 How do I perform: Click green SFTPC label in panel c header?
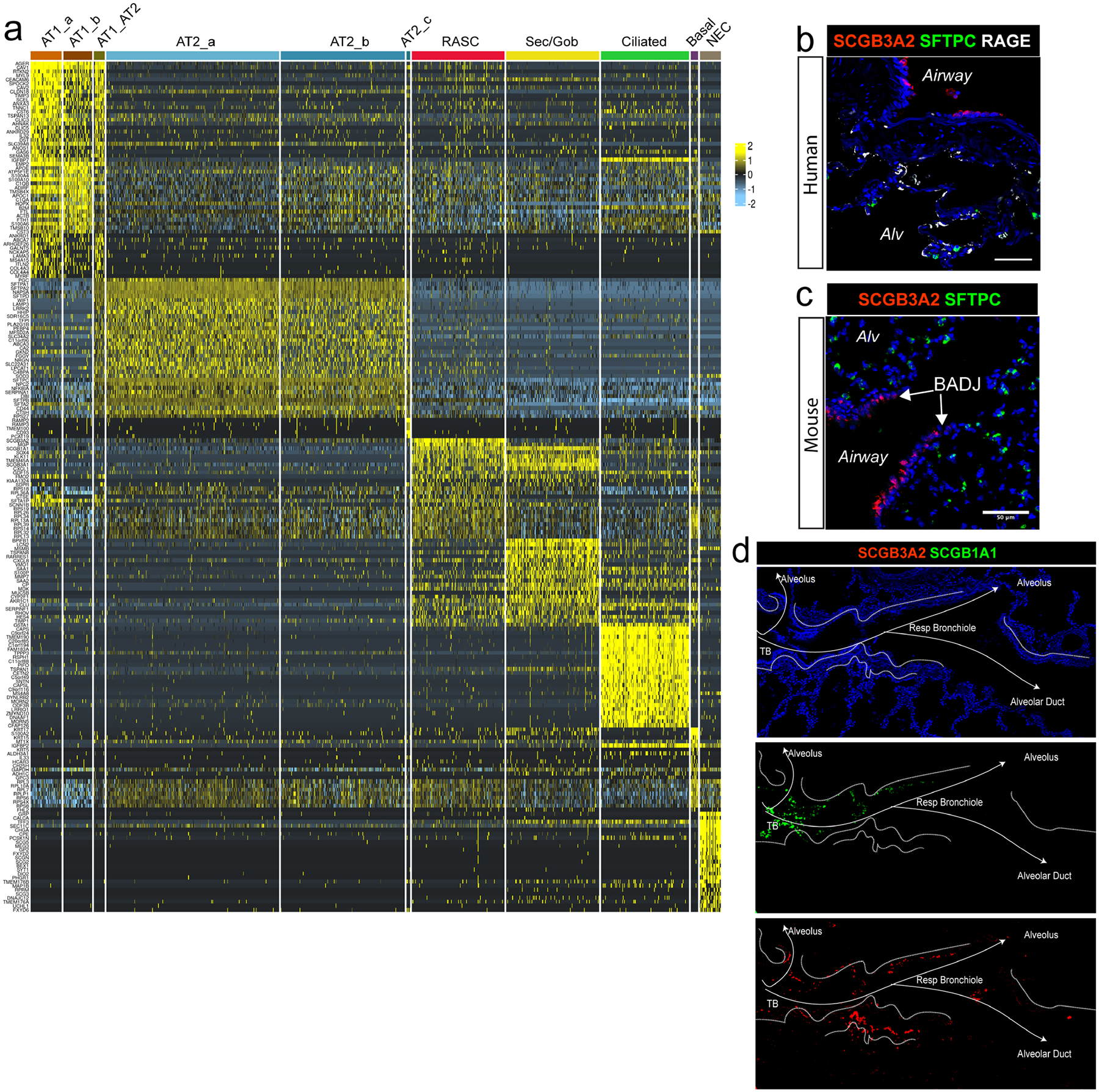tap(973, 299)
